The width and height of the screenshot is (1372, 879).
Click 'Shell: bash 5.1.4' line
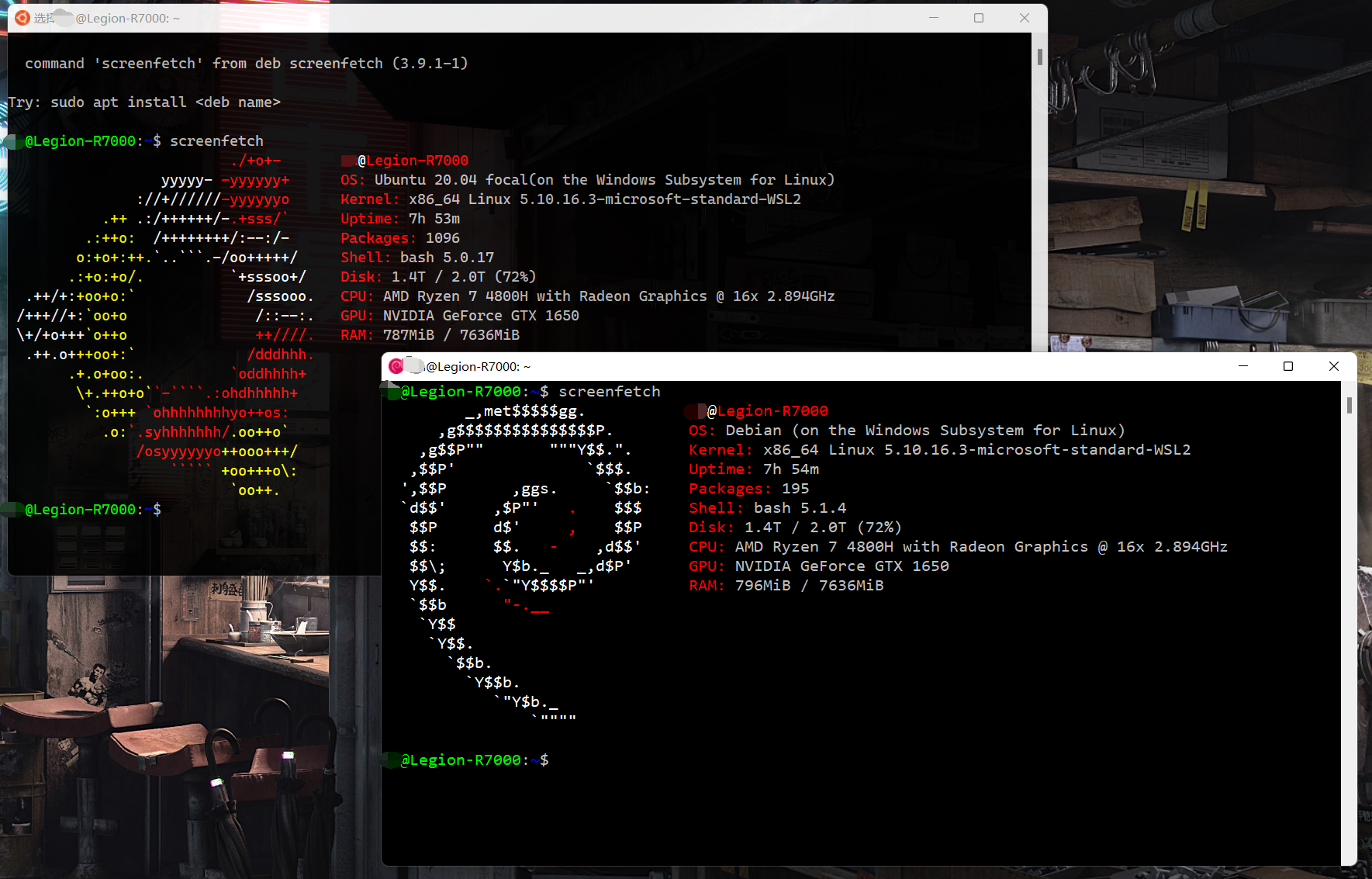click(x=768, y=507)
